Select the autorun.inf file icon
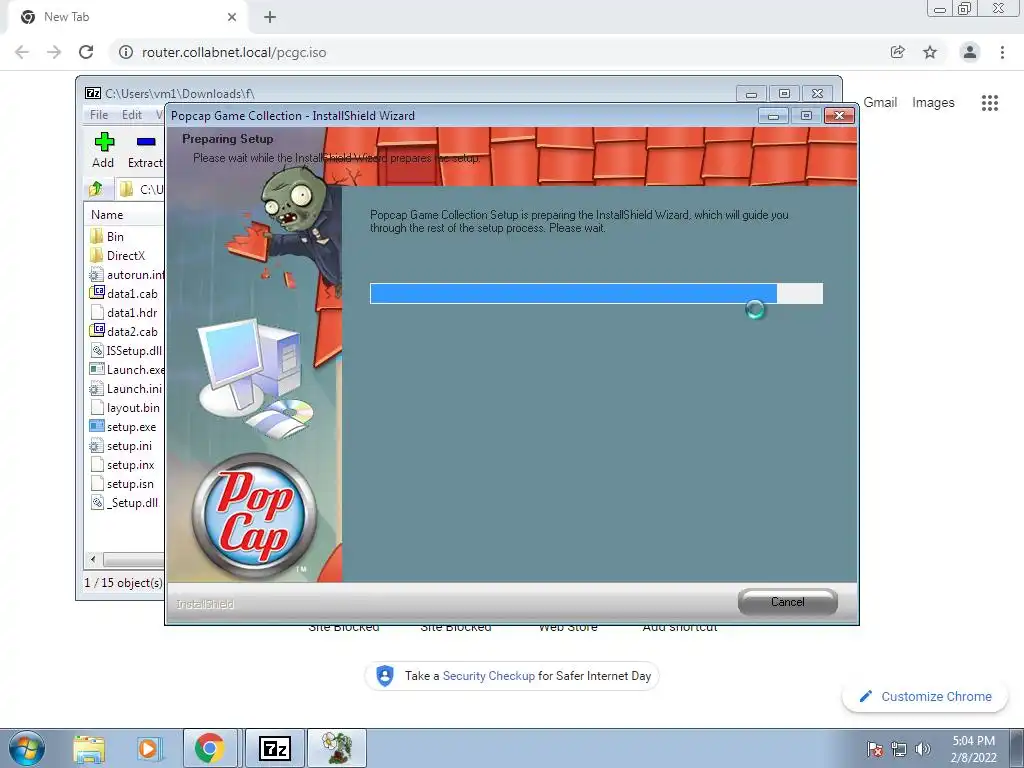Viewport: 1024px width, 768px height. [x=97, y=274]
